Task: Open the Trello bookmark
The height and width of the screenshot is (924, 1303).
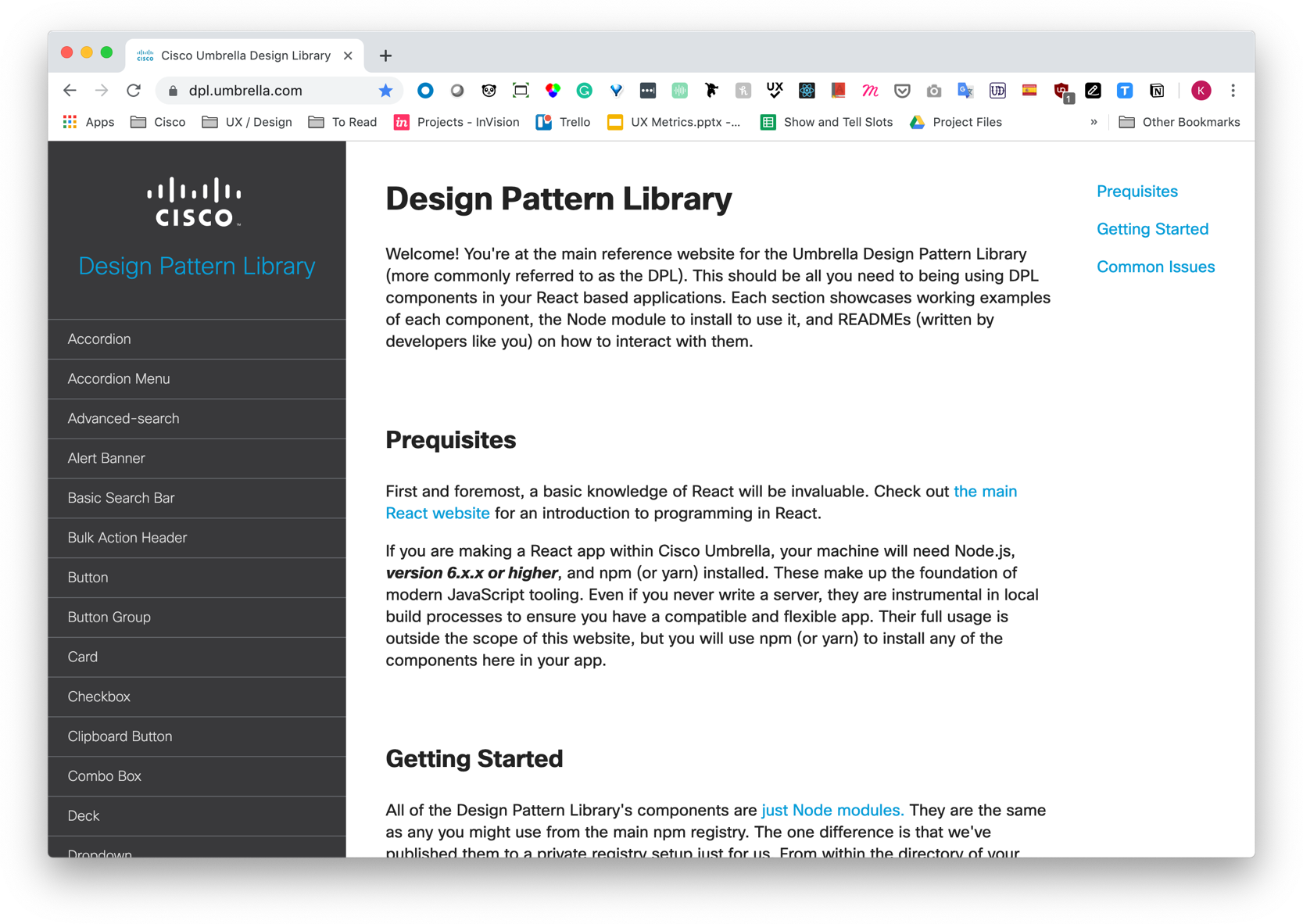Action: (x=563, y=122)
